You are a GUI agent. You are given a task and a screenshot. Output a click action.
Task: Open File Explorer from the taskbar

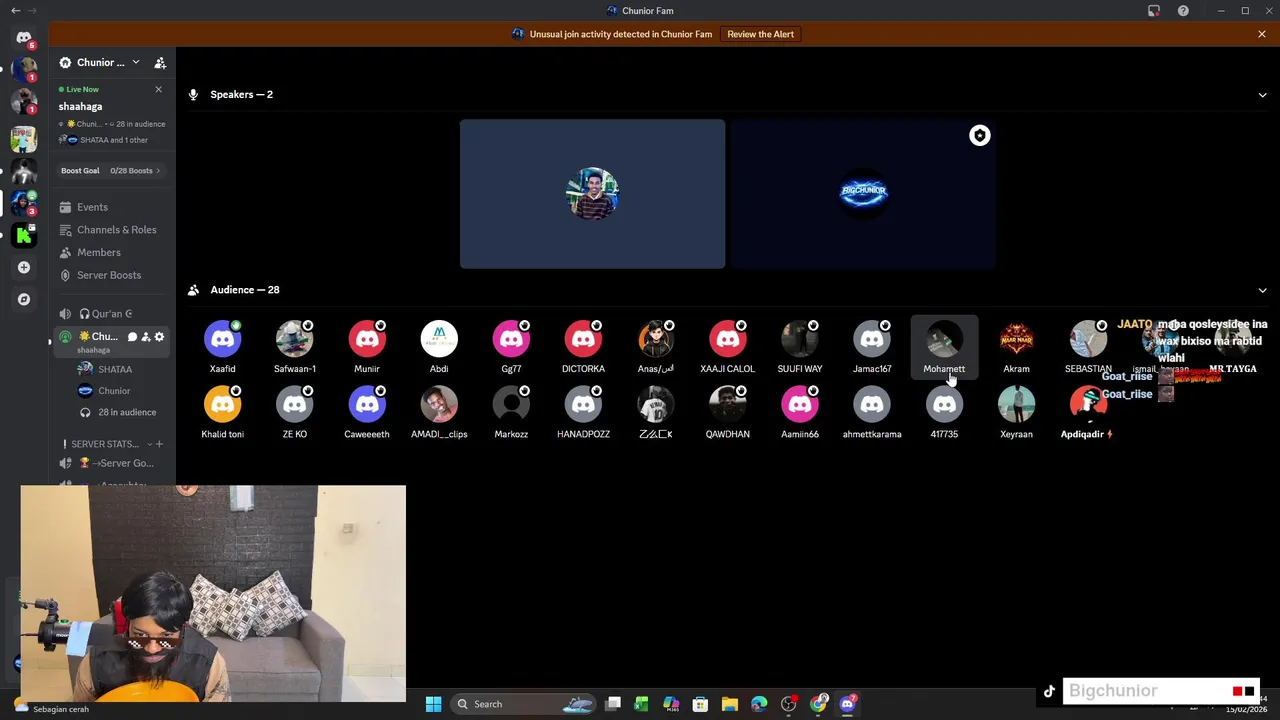coord(730,704)
